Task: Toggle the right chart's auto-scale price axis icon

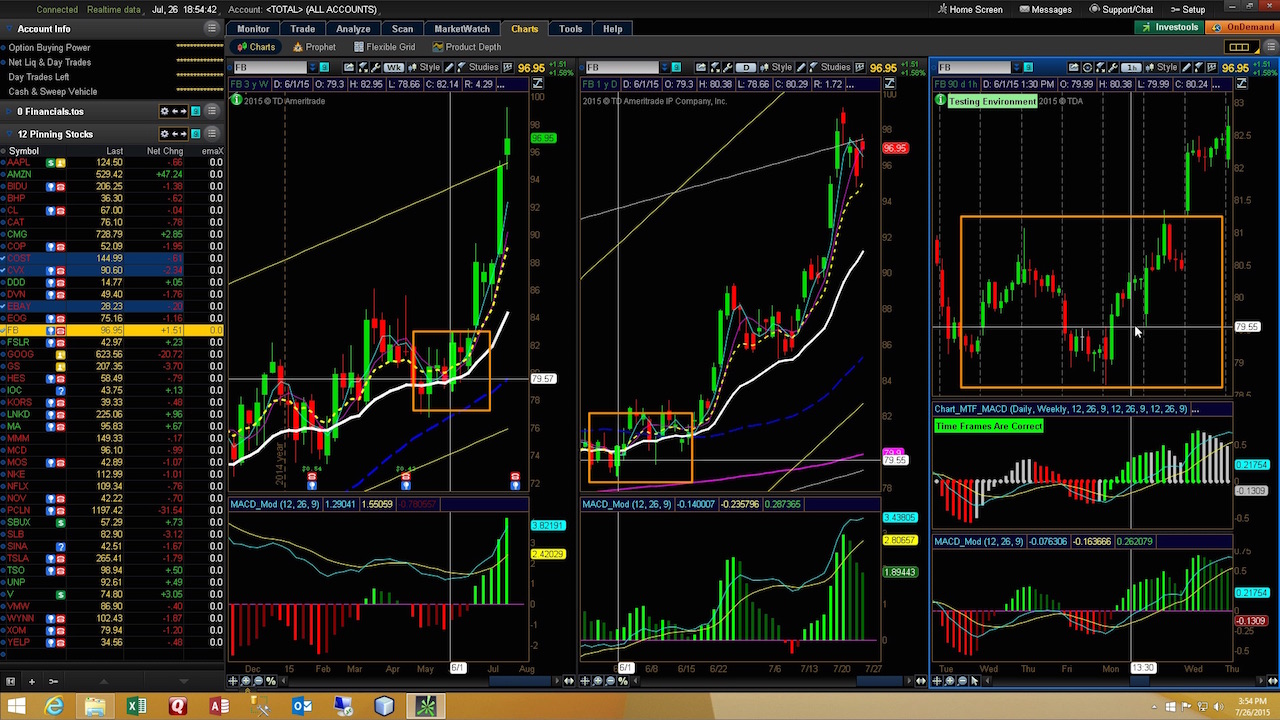Action: [x=1242, y=84]
